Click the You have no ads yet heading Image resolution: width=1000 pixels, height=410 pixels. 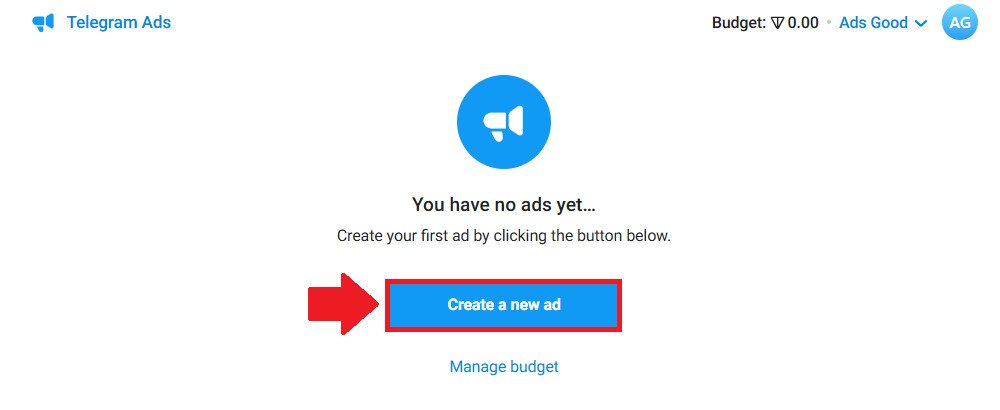click(x=504, y=205)
